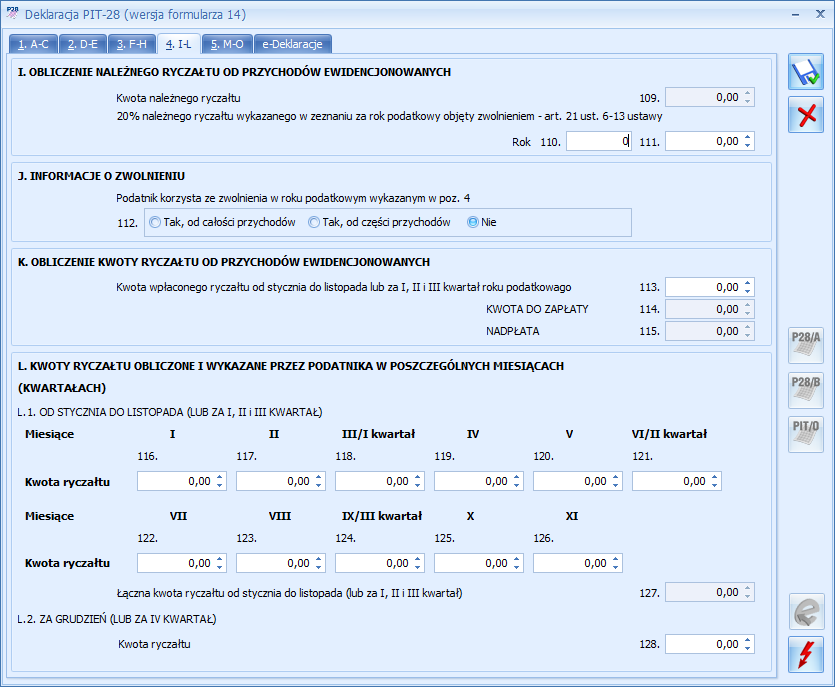Click month II field 117
This screenshot has width=835, height=687.
pyautogui.click(x=281, y=481)
